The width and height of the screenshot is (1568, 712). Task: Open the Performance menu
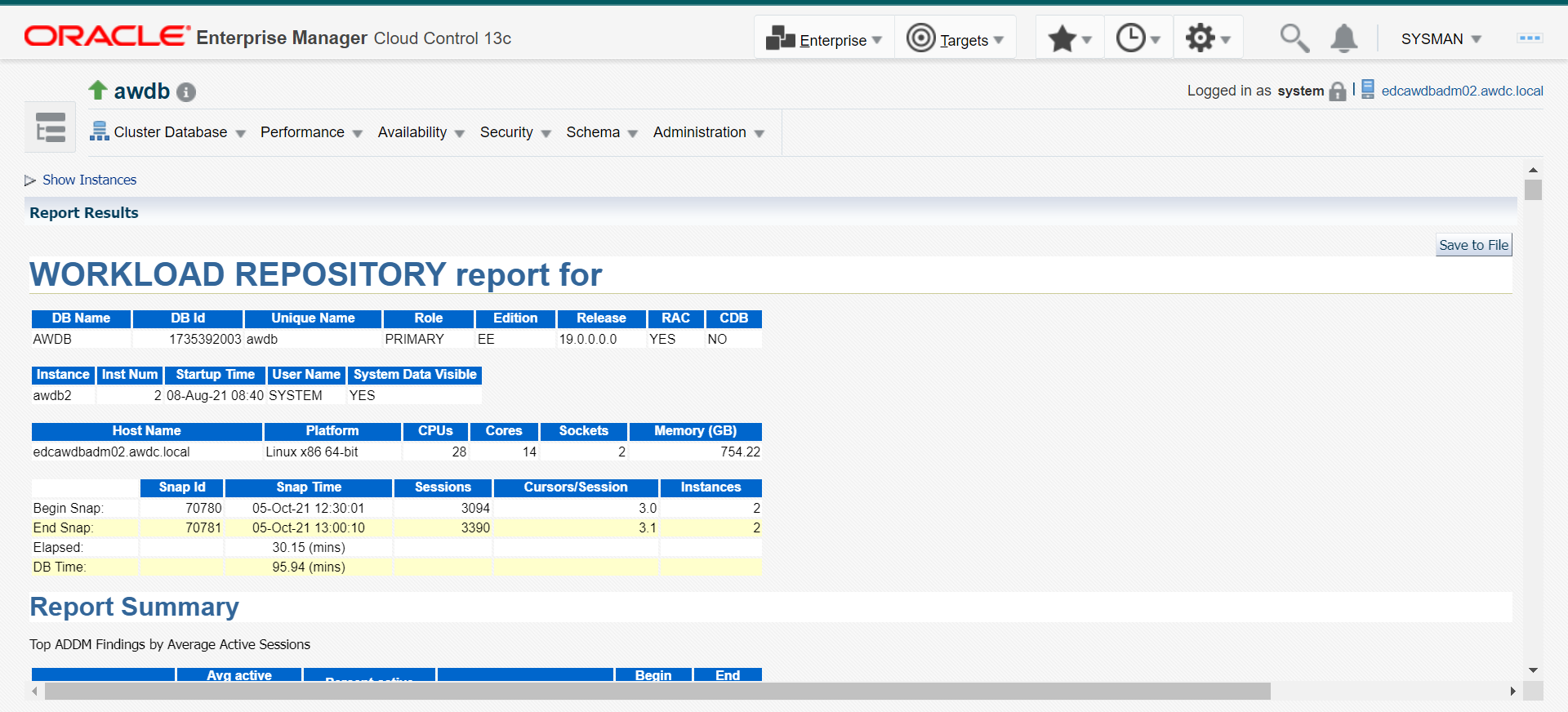(311, 132)
